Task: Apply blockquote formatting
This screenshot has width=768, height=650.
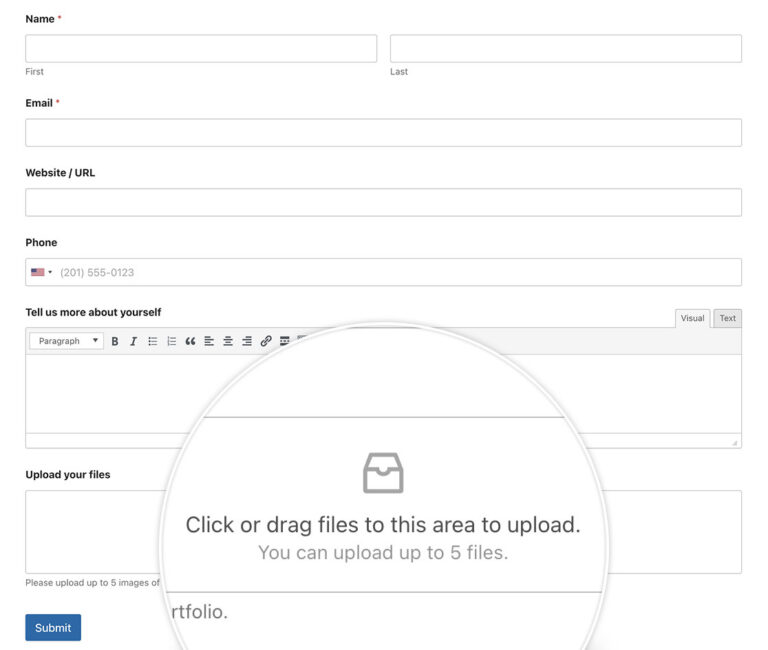Action: pos(190,341)
